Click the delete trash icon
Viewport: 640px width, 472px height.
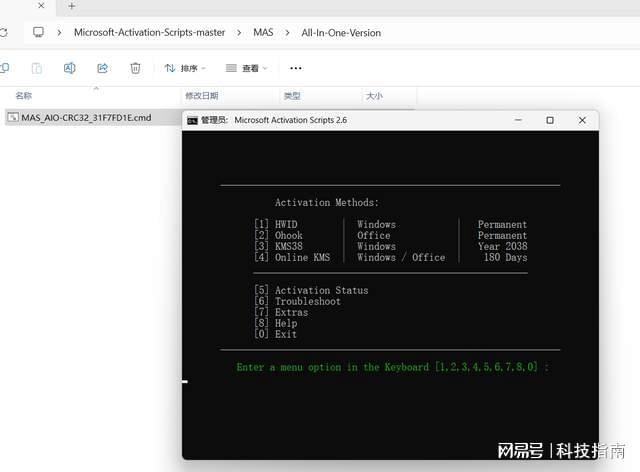pyautogui.click(x=135, y=68)
